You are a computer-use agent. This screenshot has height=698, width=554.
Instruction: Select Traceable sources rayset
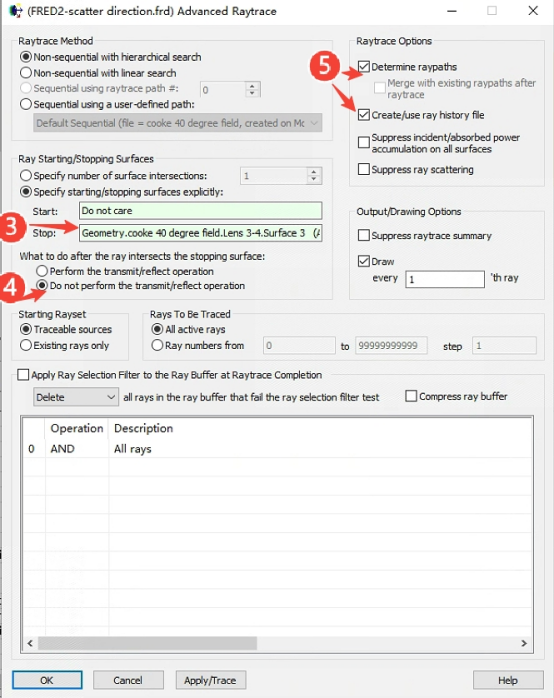(x=26, y=329)
